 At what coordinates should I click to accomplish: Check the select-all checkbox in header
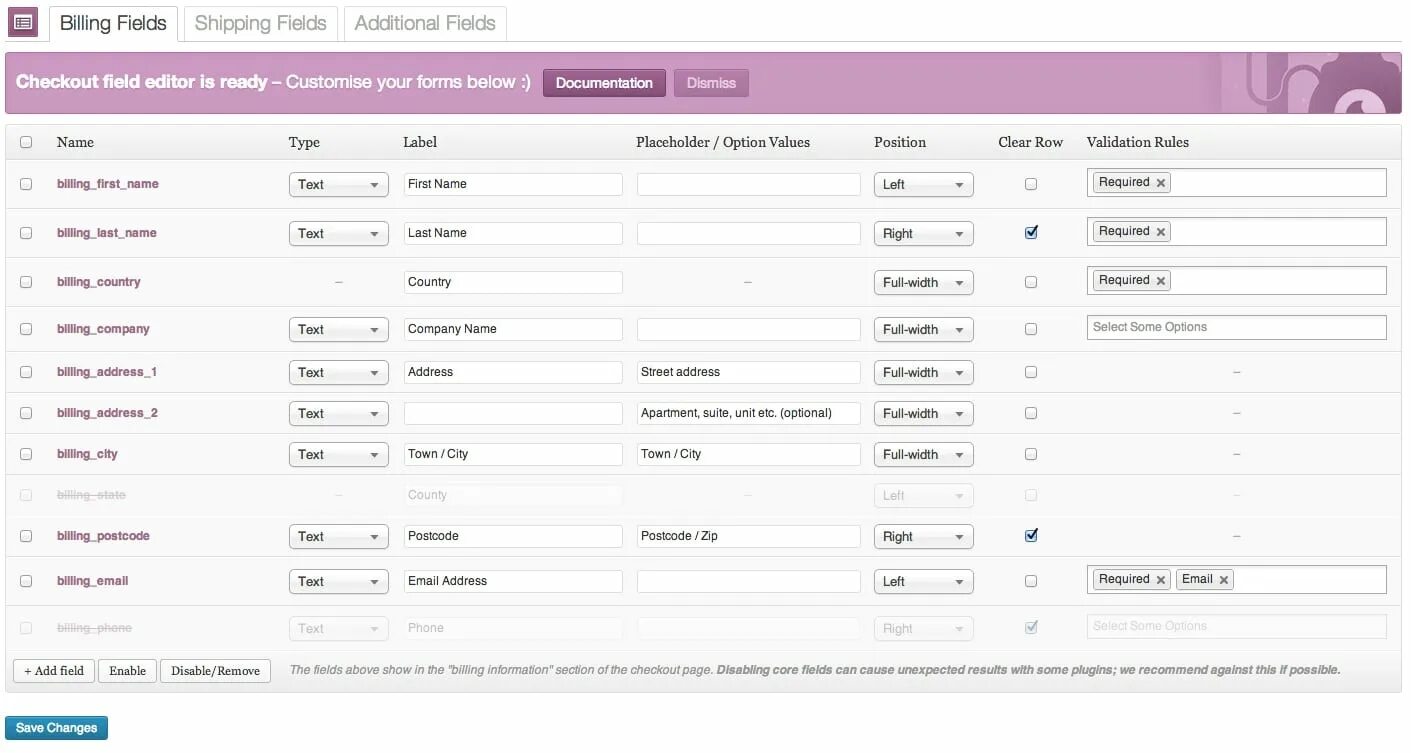pyautogui.click(x=26, y=142)
